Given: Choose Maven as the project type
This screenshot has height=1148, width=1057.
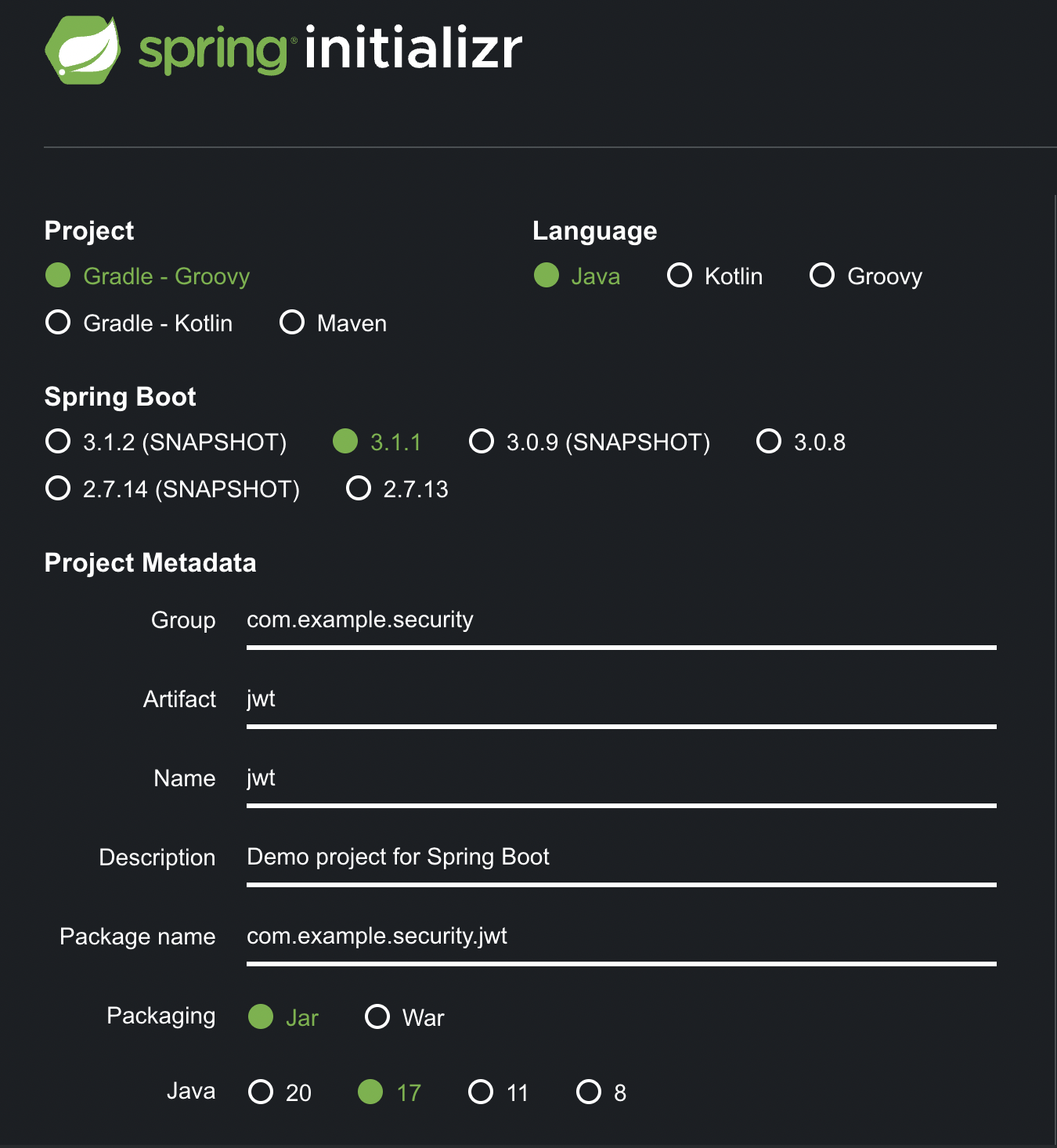Looking at the screenshot, I should [x=334, y=323].
